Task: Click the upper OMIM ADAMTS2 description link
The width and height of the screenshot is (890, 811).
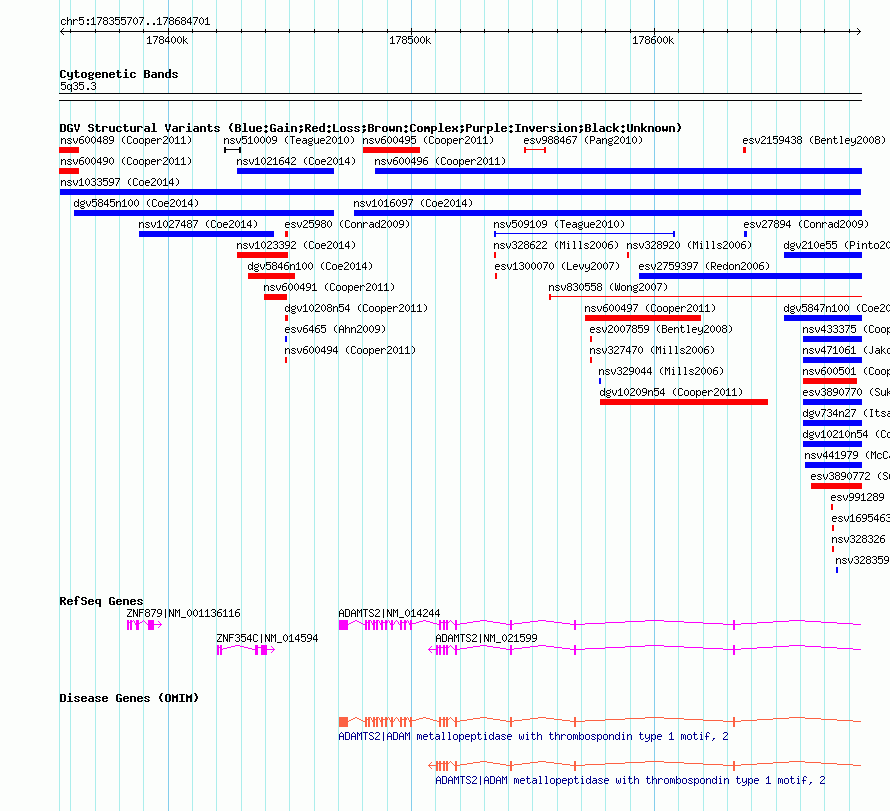Action: tap(533, 737)
